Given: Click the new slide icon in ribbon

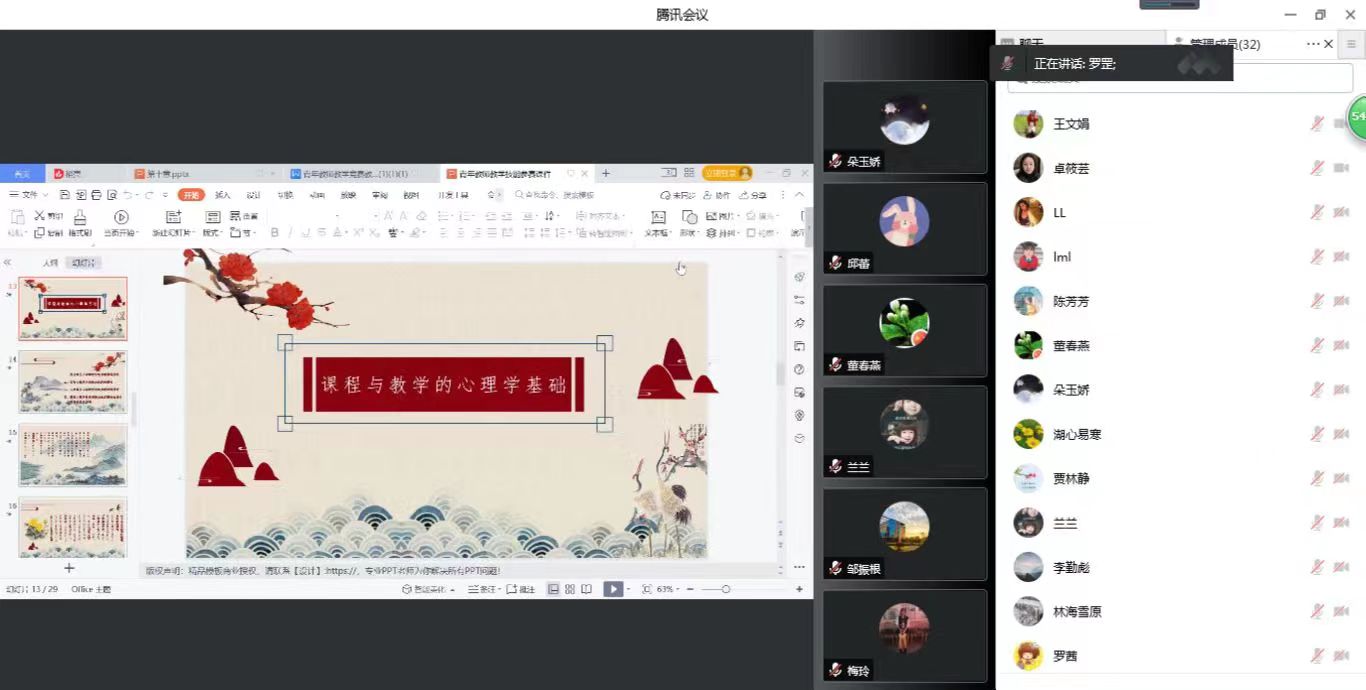Looking at the screenshot, I should (x=173, y=218).
